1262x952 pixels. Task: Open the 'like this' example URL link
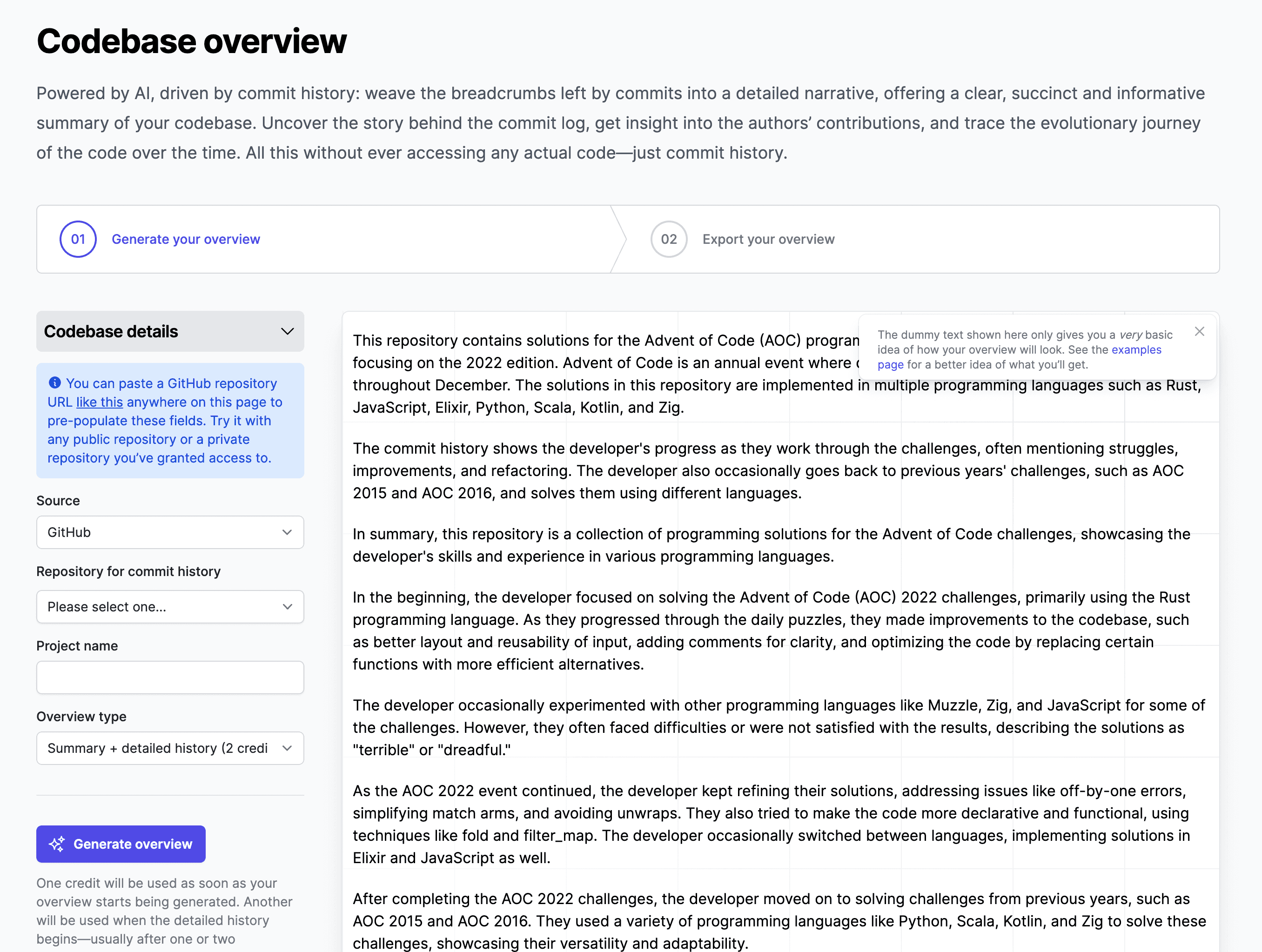click(99, 402)
